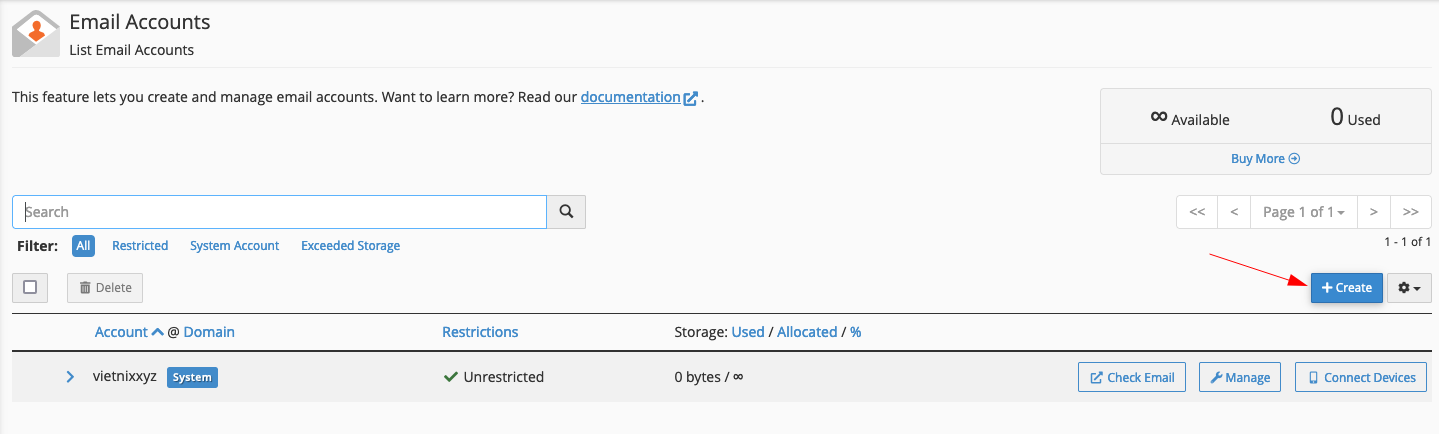The height and width of the screenshot is (434, 1439).
Task: Jump to the first page with the double-left arrows
Action: tap(1197, 212)
